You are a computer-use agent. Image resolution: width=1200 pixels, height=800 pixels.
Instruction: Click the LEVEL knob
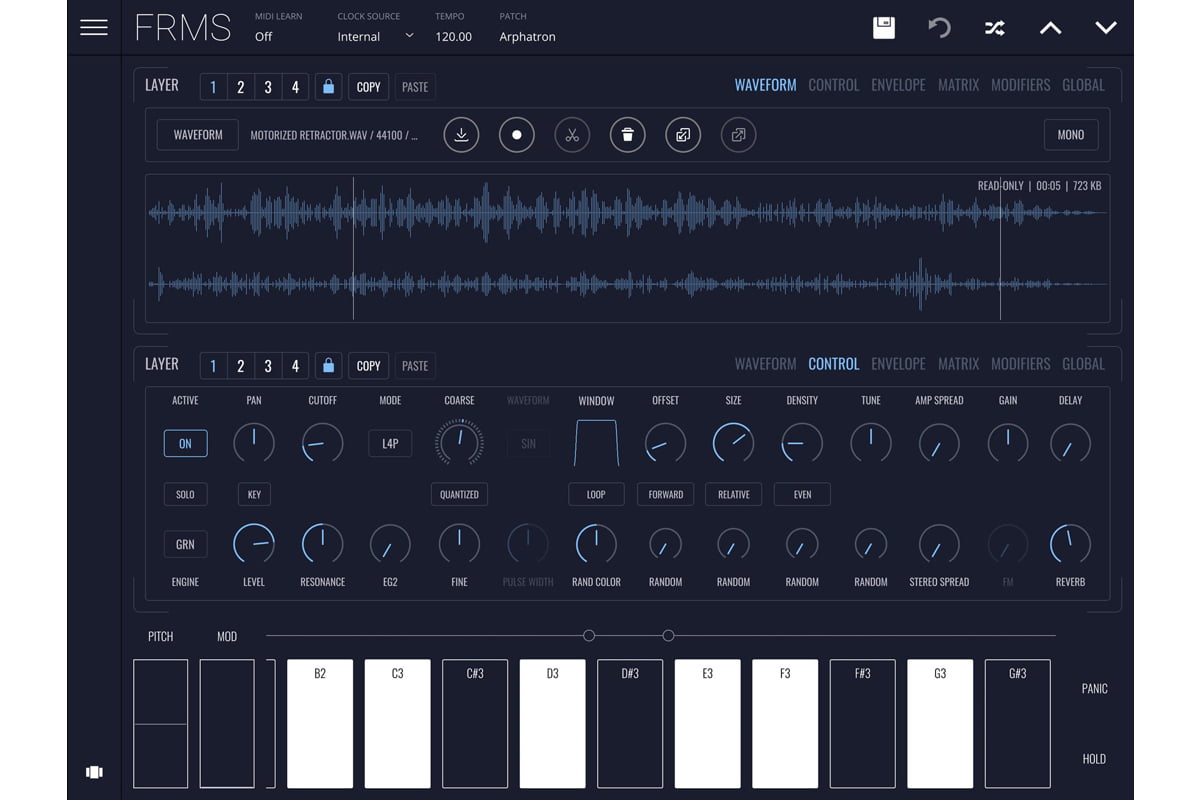point(254,544)
